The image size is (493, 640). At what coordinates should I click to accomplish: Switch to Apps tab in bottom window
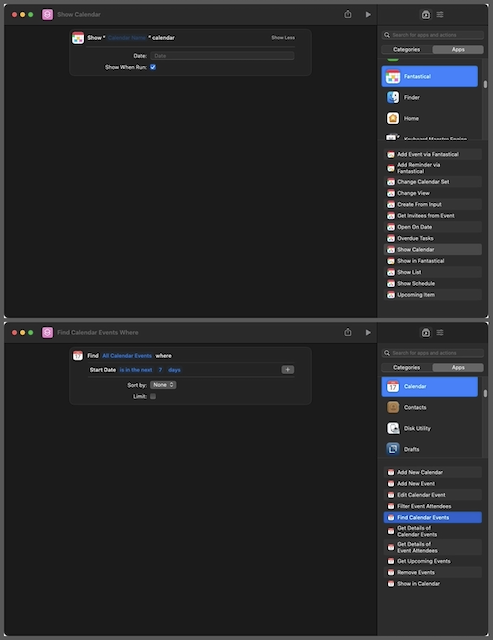458,367
